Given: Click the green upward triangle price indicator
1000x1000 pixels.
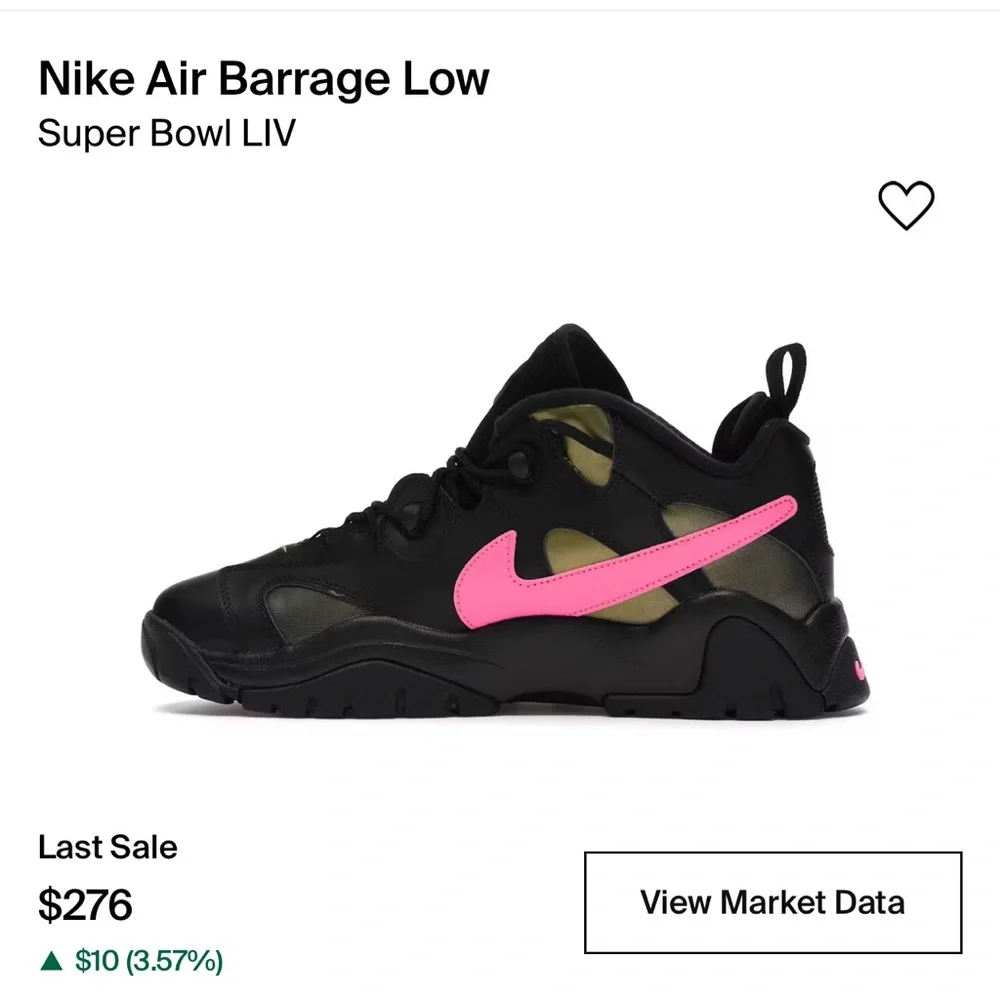Looking at the screenshot, I should tap(52, 960).
